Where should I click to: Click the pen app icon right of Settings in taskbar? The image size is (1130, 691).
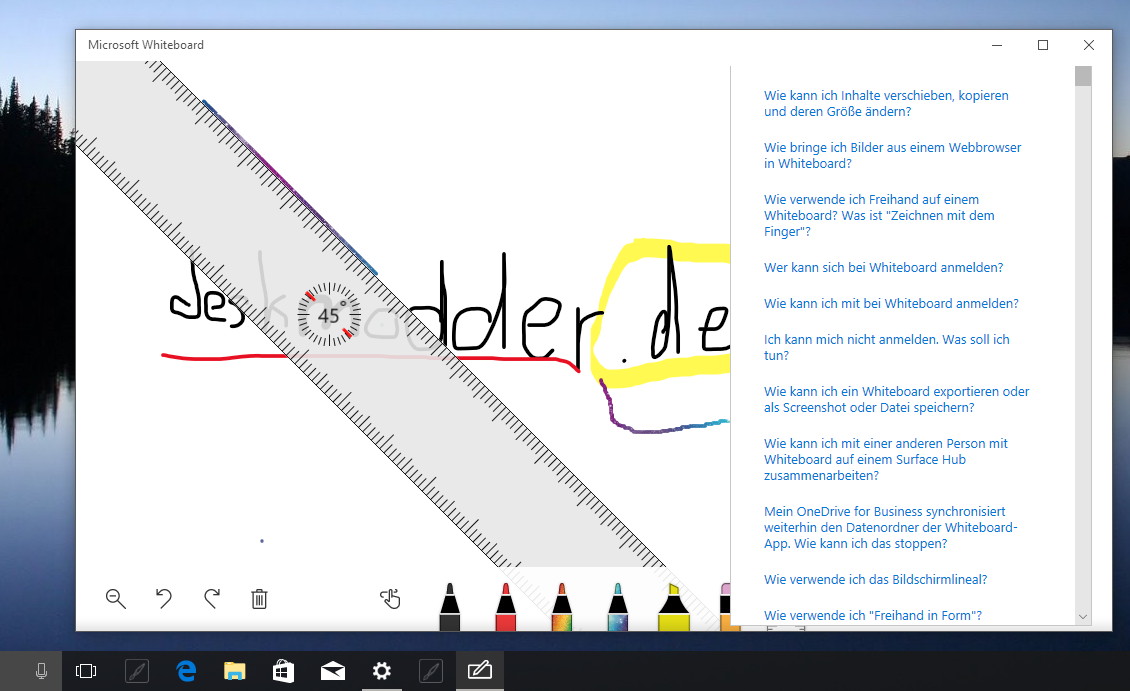click(x=431, y=671)
